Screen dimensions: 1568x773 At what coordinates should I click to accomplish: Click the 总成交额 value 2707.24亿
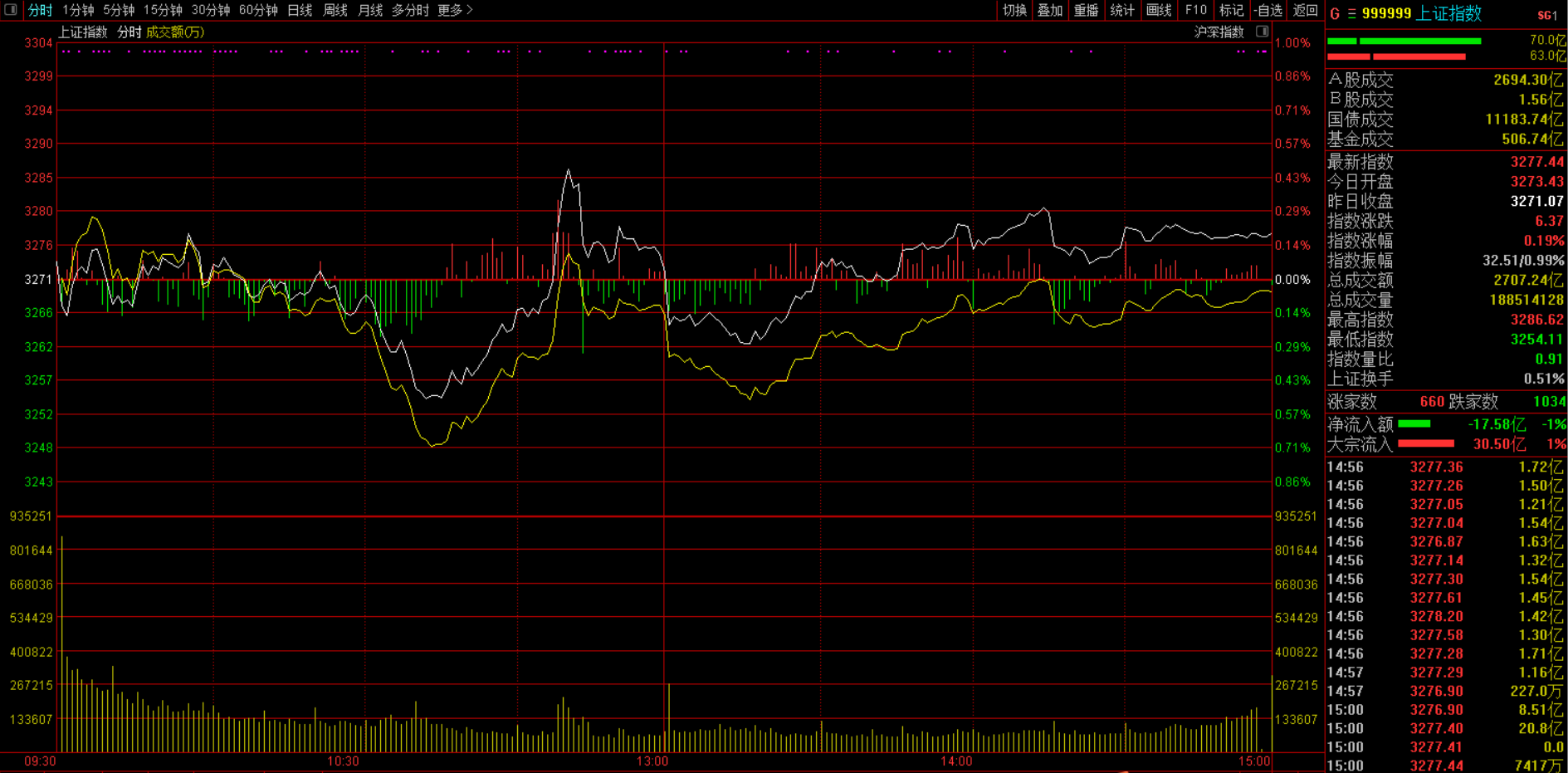coord(1528,281)
